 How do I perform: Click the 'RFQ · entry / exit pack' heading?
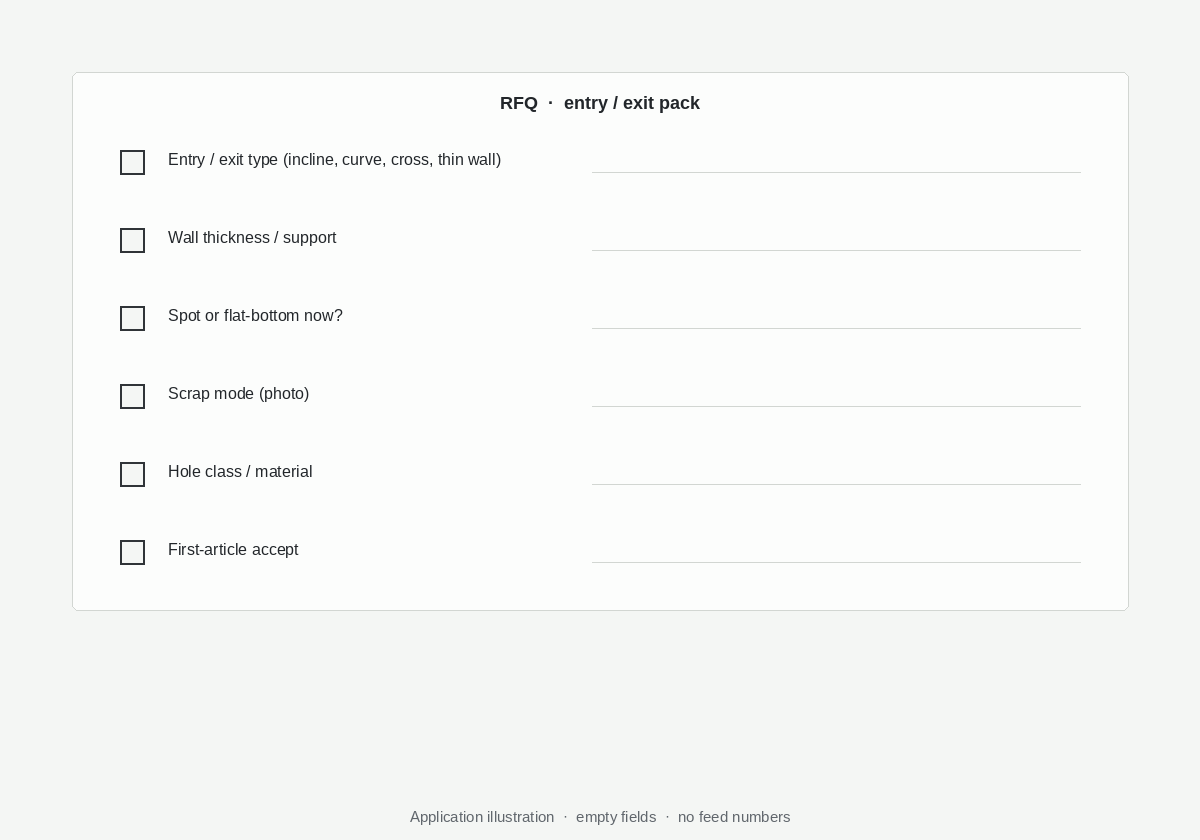pos(600,103)
